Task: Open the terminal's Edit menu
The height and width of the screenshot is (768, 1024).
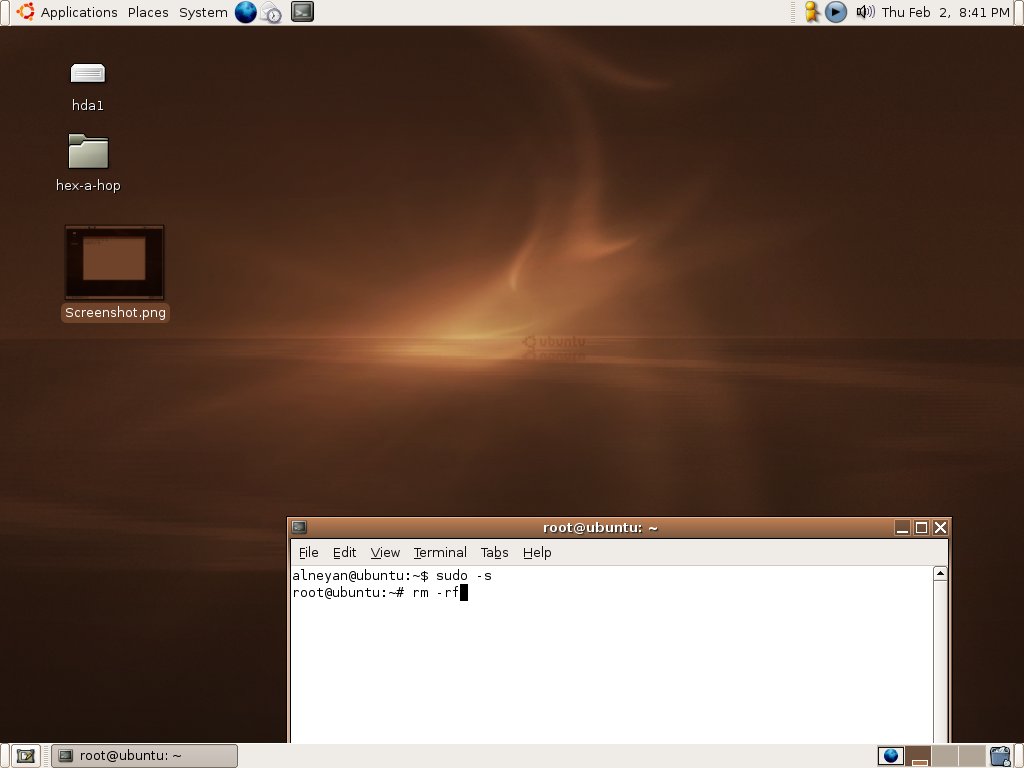Action: (x=344, y=552)
